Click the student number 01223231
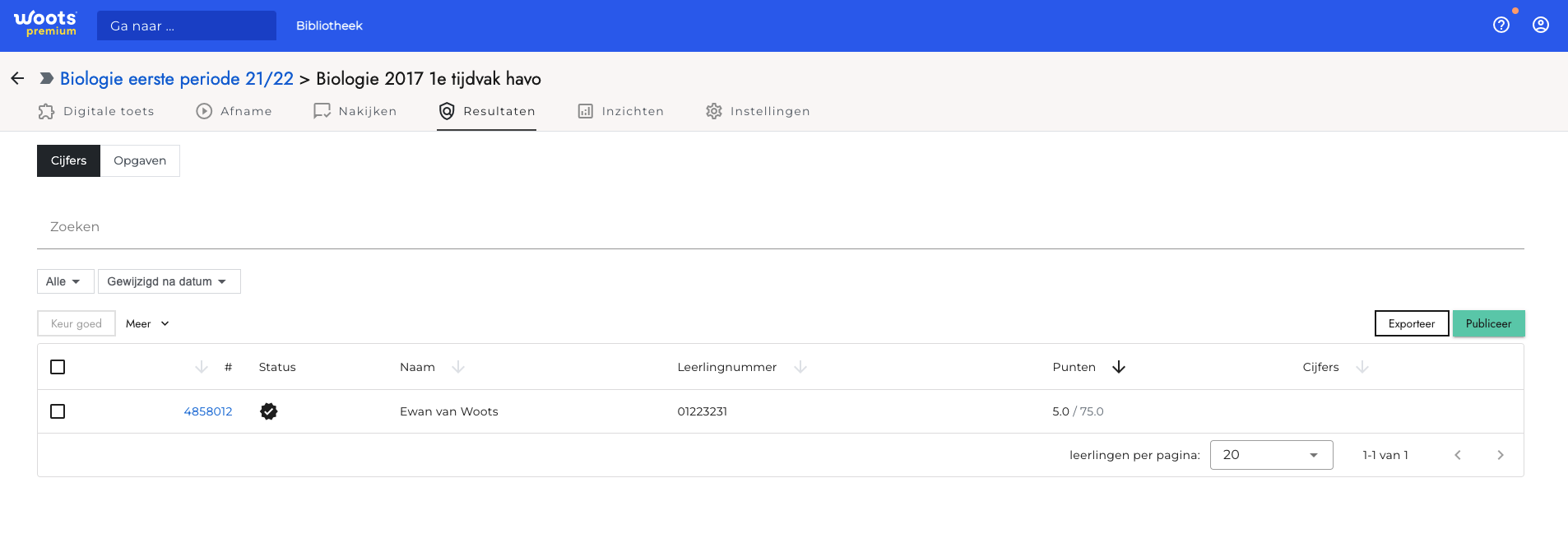This screenshot has width=1568, height=543. (x=702, y=411)
